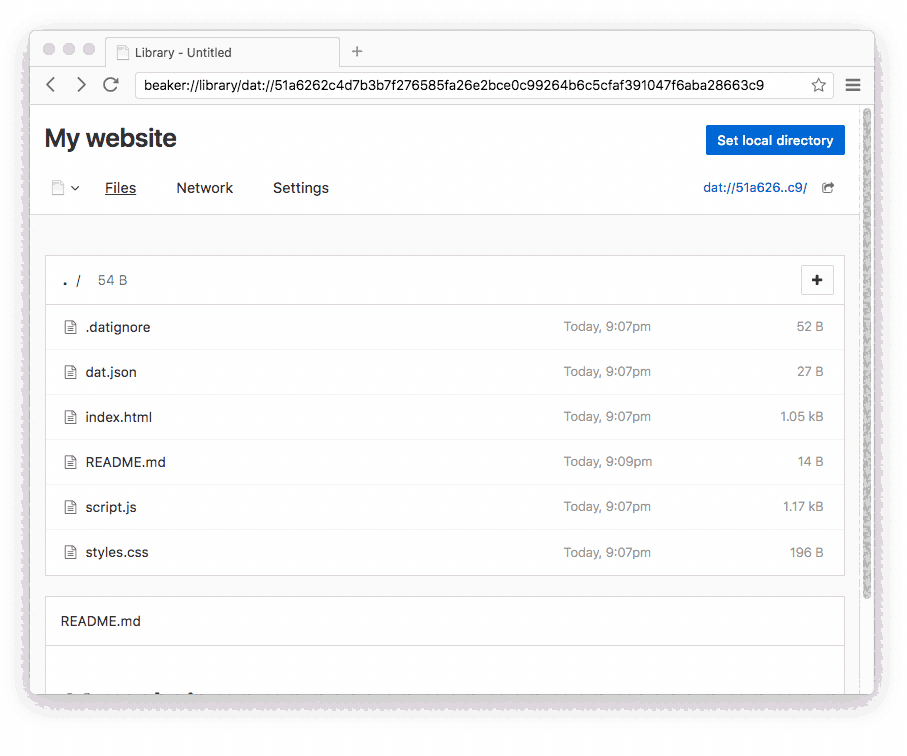Go back with the browser back arrow

click(51, 84)
